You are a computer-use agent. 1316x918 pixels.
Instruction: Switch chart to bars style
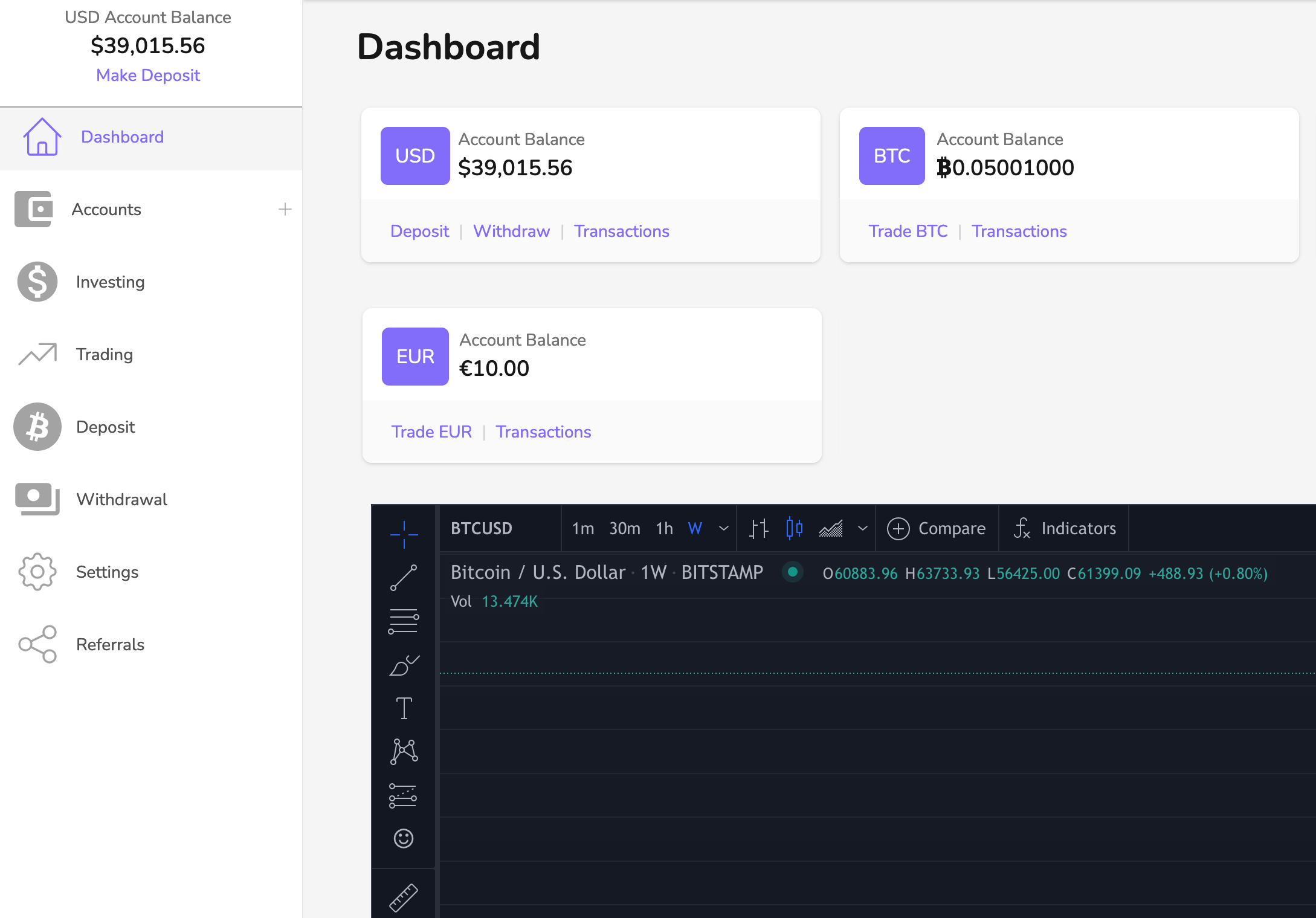(759, 528)
